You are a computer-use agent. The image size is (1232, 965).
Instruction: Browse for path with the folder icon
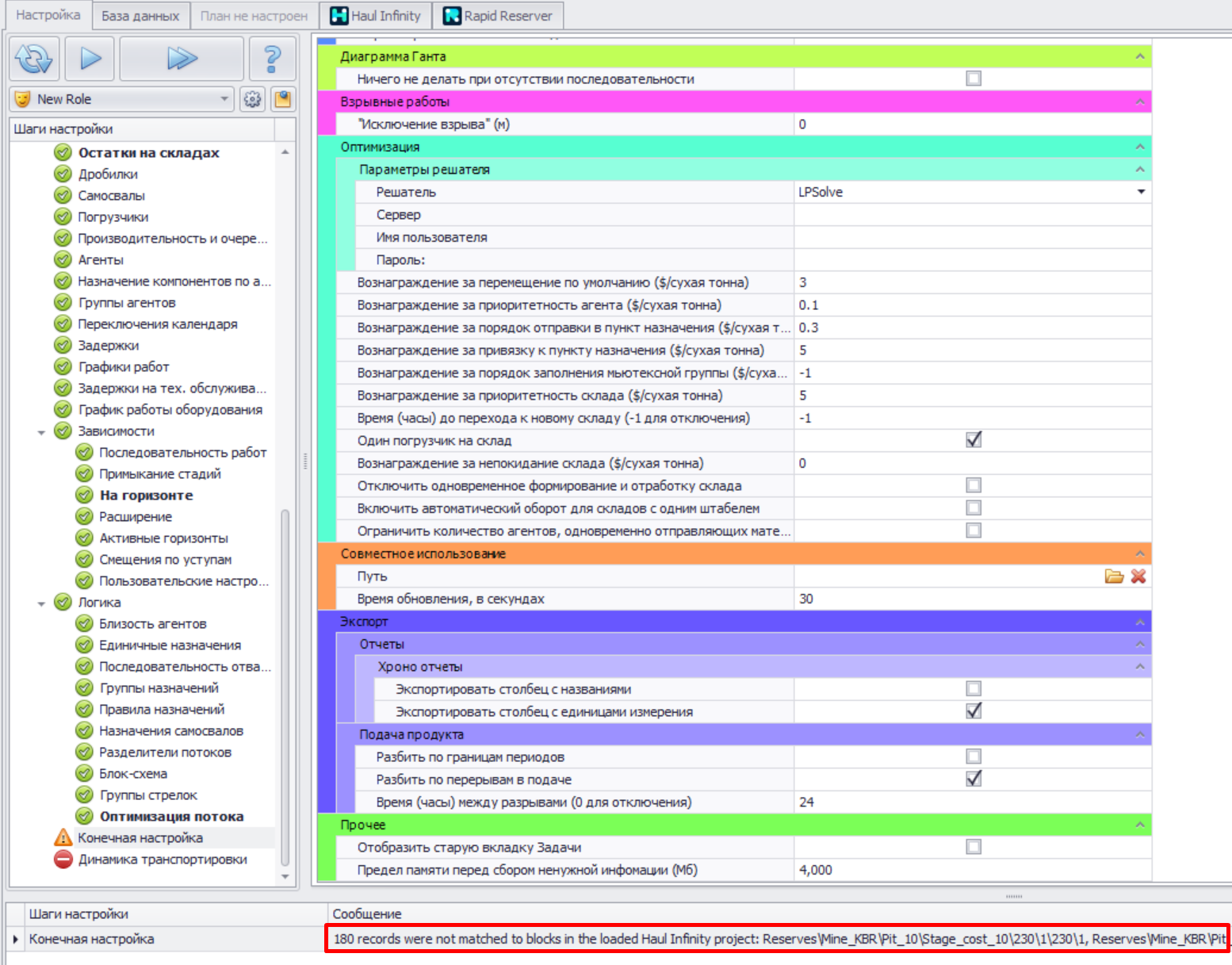1114,576
